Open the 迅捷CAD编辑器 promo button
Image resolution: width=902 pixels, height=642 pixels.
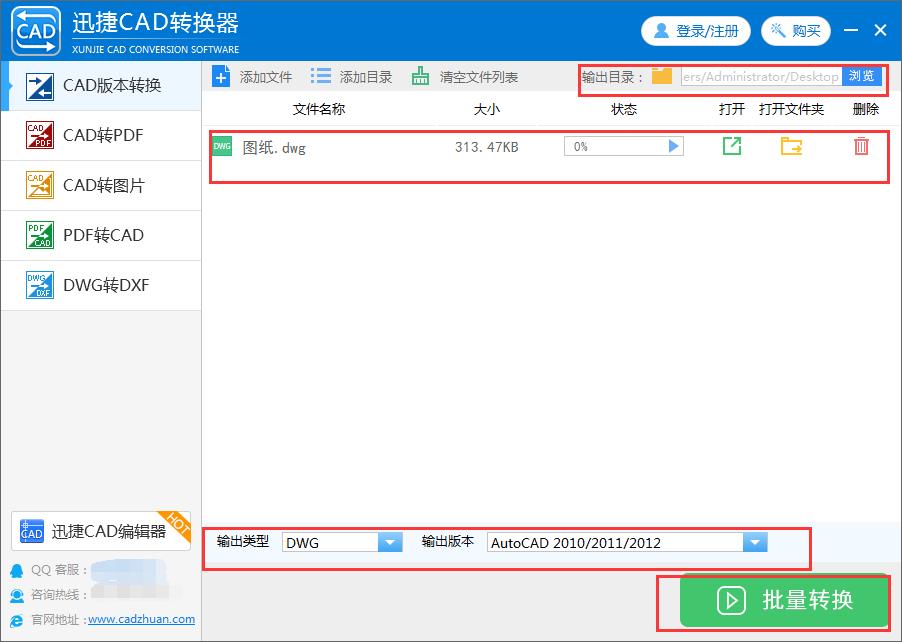[100, 533]
